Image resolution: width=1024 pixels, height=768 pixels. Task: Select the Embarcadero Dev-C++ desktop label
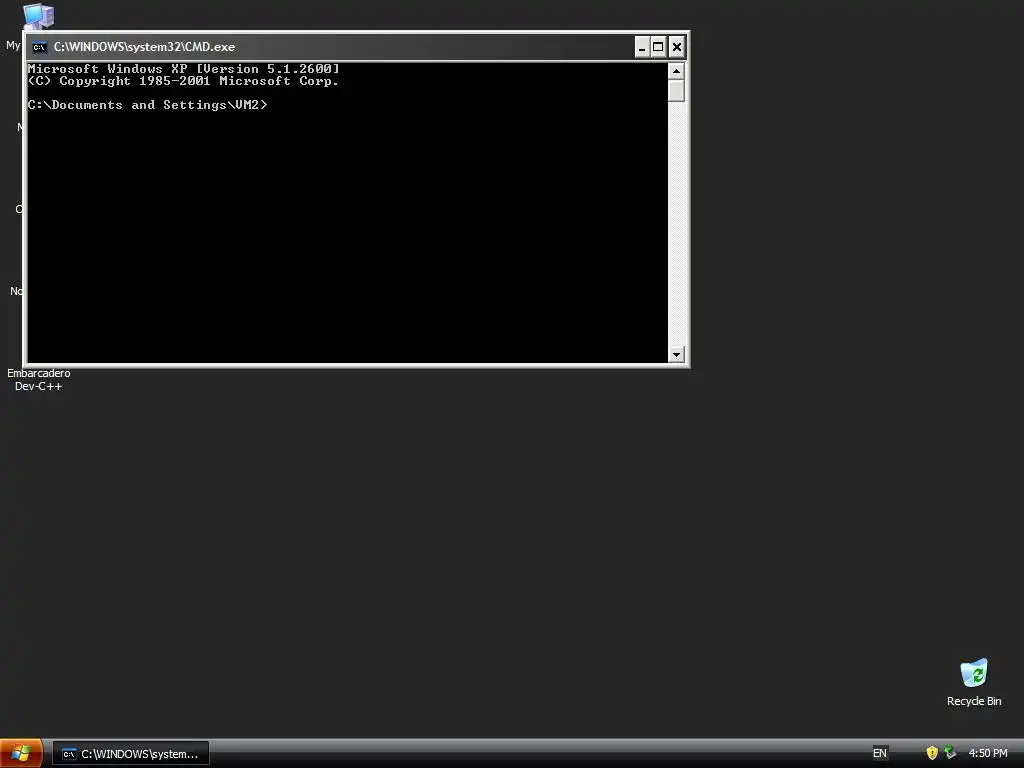click(x=39, y=379)
